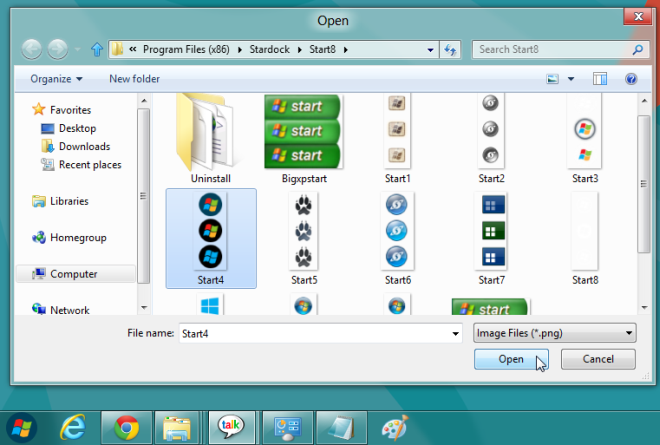
Task: Click the navigation pane scroll down arrow
Action: (x=144, y=308)
